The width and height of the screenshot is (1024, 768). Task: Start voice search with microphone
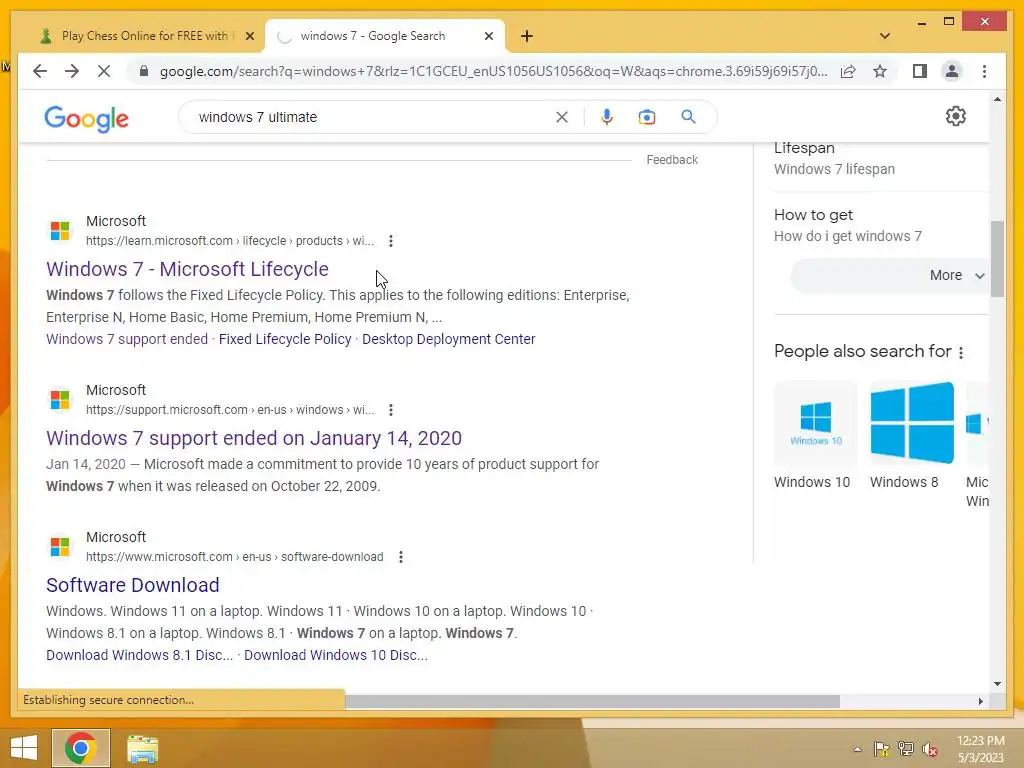click(x=607, y=117)
